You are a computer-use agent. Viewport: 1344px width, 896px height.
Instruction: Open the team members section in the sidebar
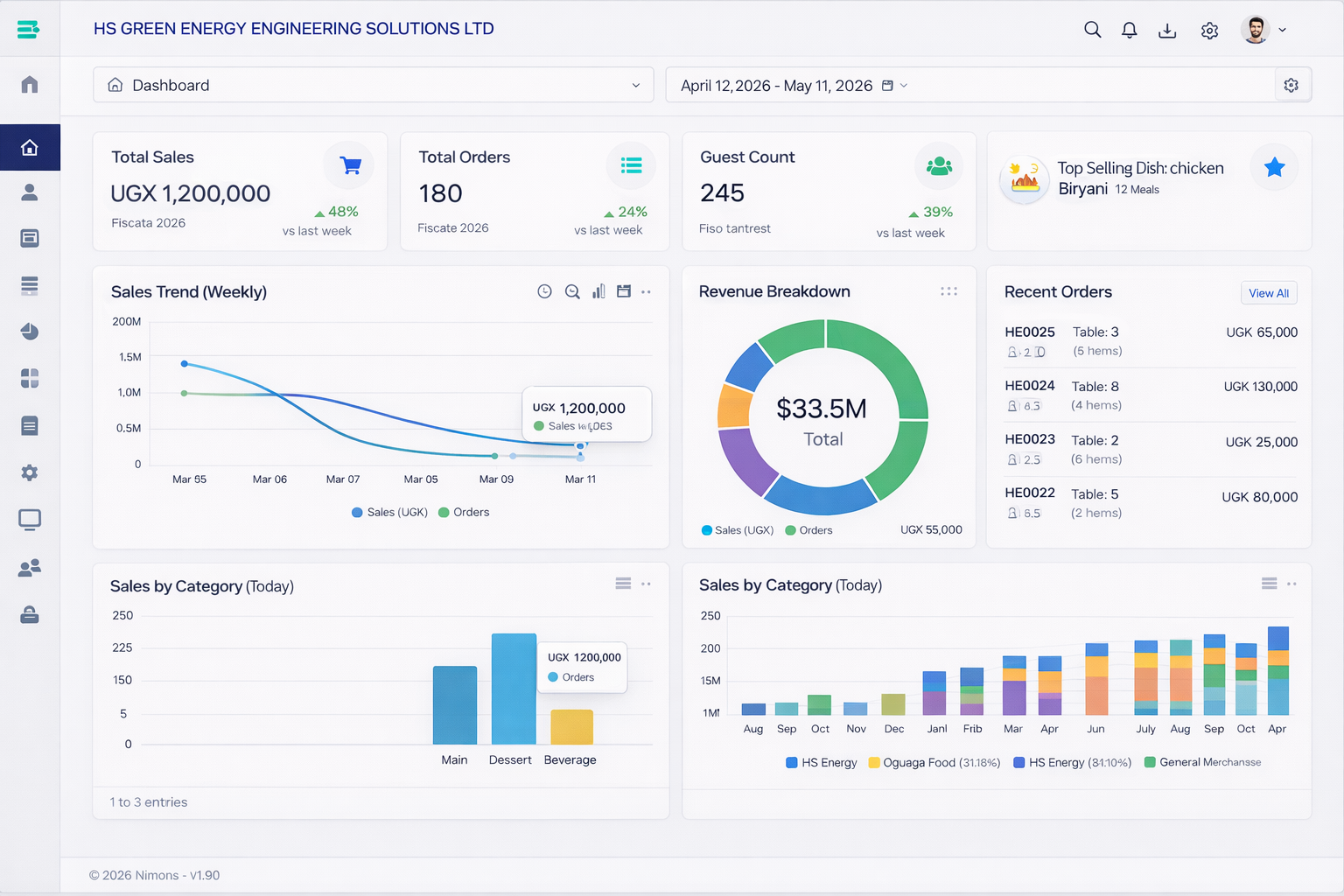tap(29, 567)
